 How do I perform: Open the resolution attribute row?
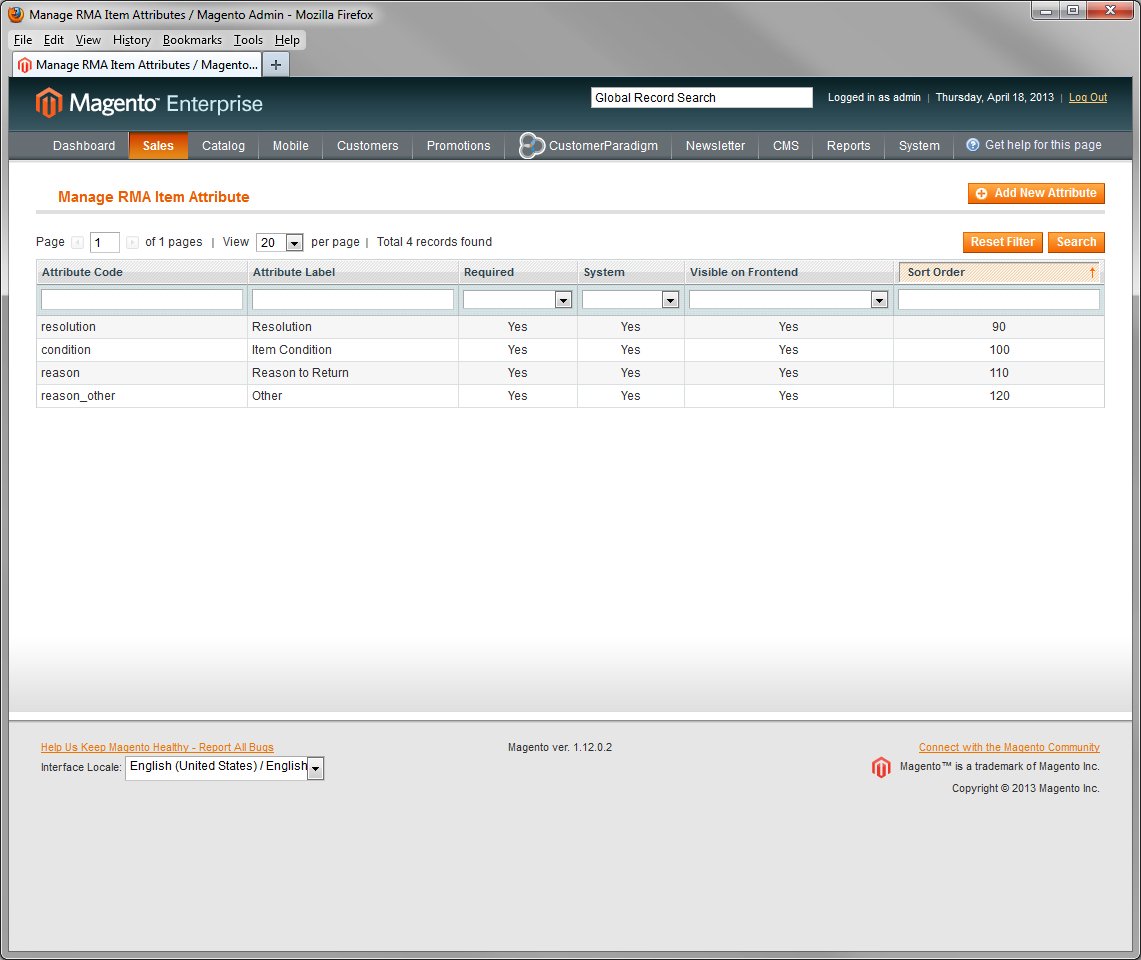[570, 327]
